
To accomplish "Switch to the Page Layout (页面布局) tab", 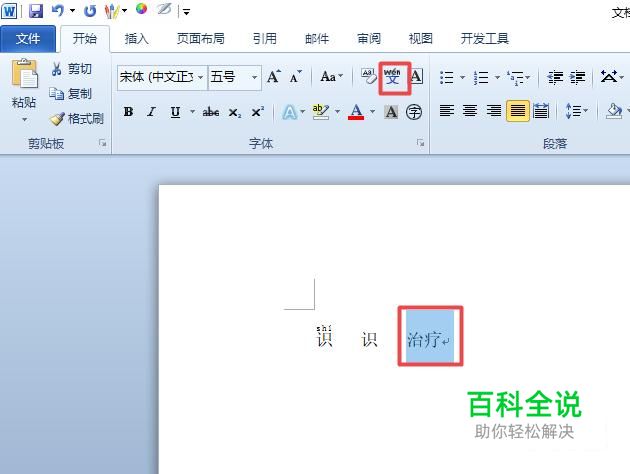I will click(200, 39).
